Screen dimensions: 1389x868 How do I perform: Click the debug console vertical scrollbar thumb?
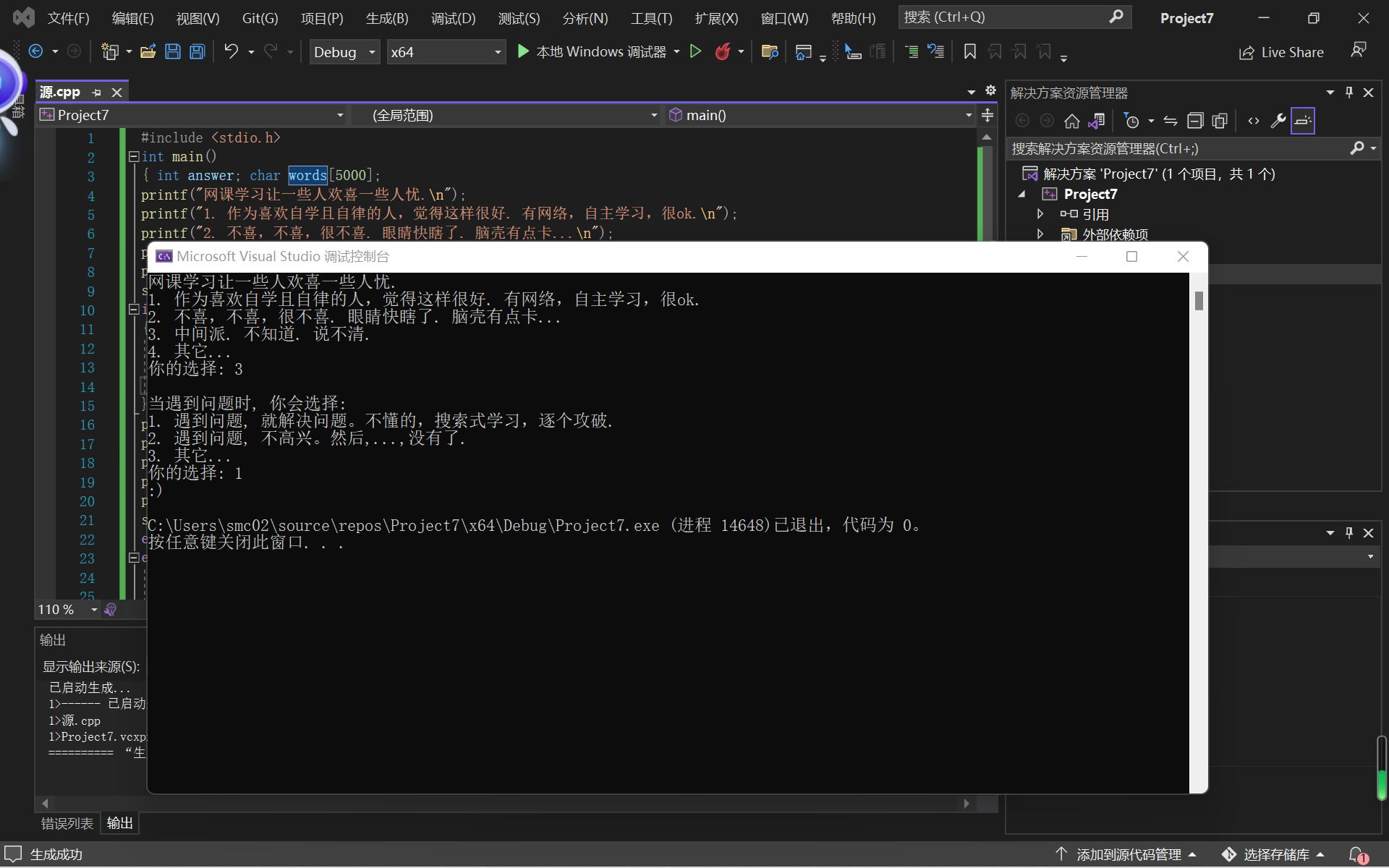click(x=1199, y=300)
